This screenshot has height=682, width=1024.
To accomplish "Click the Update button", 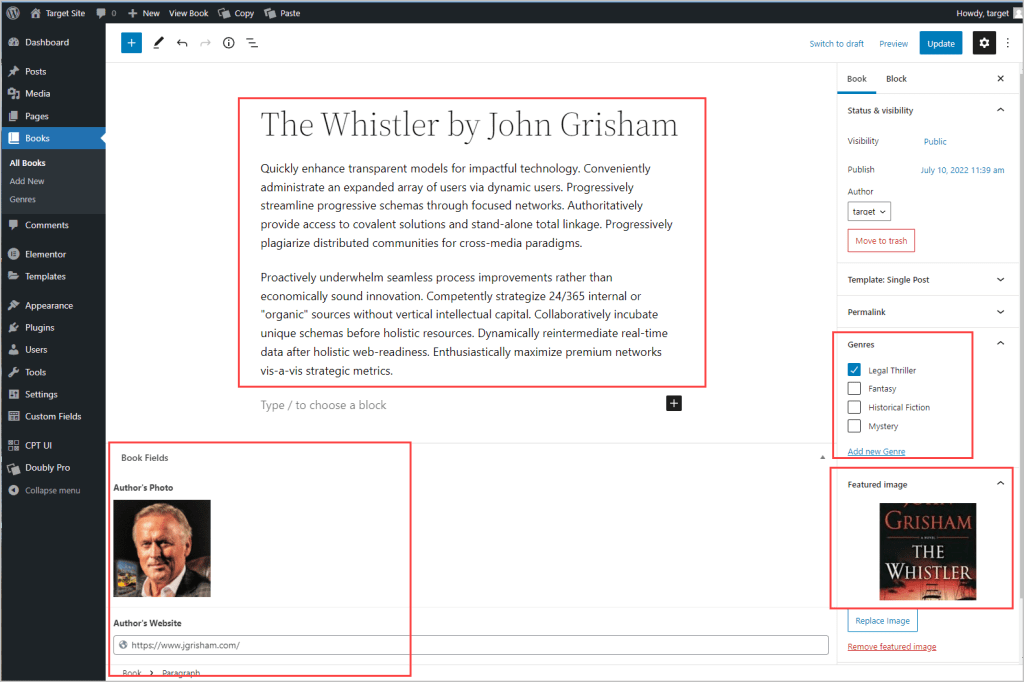I will point(940,43).
